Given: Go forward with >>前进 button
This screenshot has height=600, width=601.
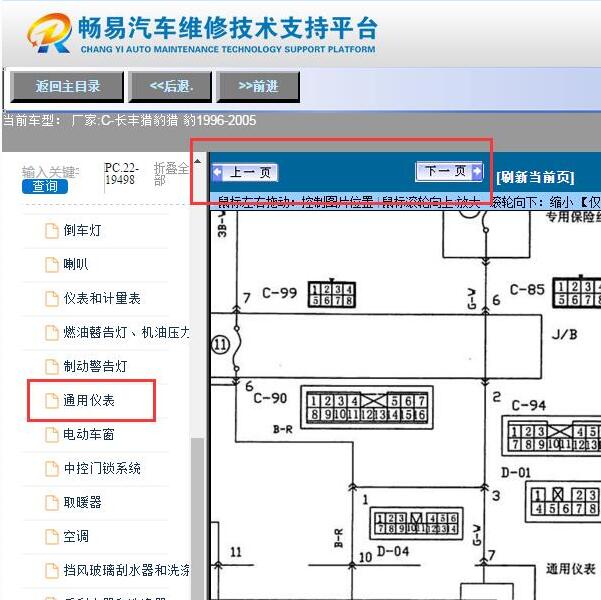Looking at the screenshot, I should [258, 87].
